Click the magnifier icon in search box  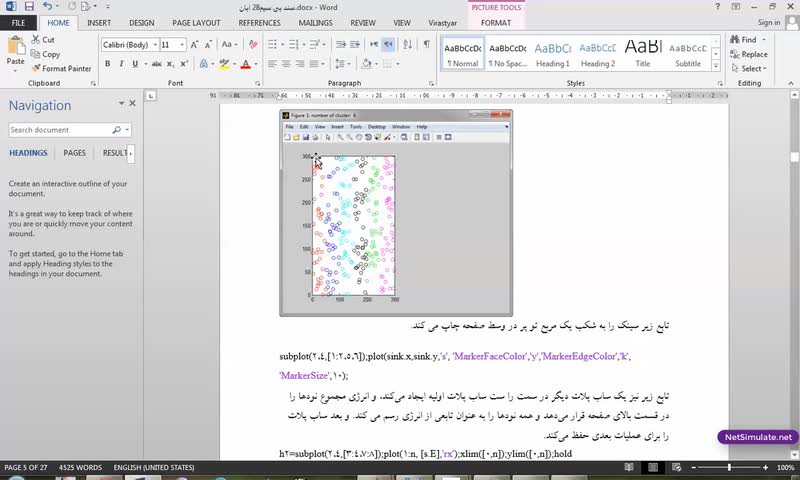[x=117, y=130]
